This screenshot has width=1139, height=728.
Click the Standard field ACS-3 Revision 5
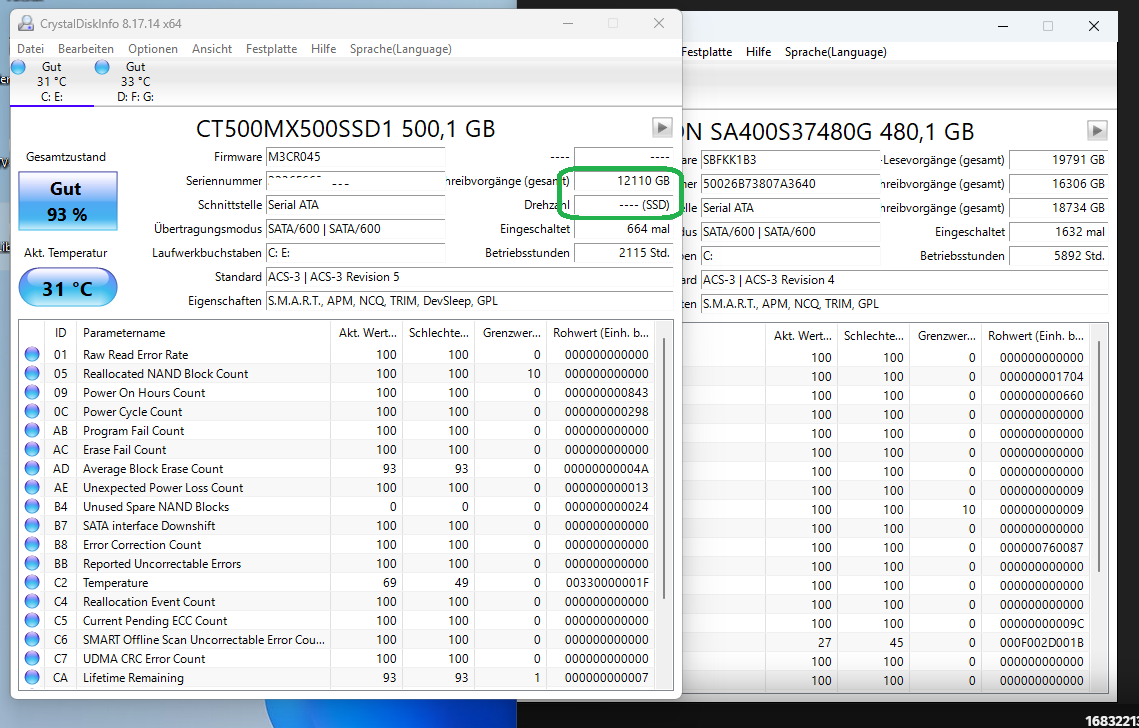pyautogui.click(x=469, y=277)
